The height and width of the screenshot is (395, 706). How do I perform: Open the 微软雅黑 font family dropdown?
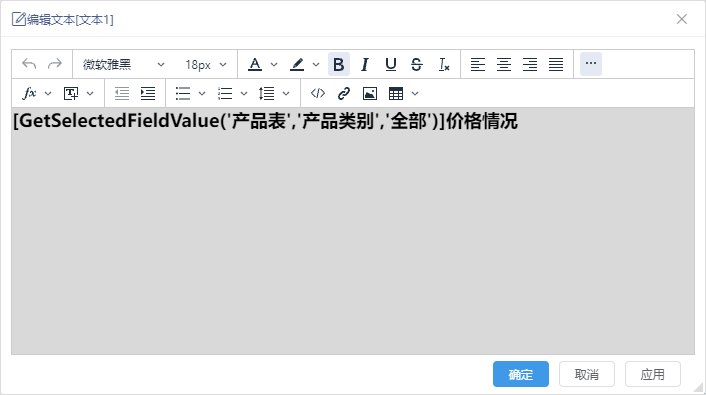[x=123, y=64]
